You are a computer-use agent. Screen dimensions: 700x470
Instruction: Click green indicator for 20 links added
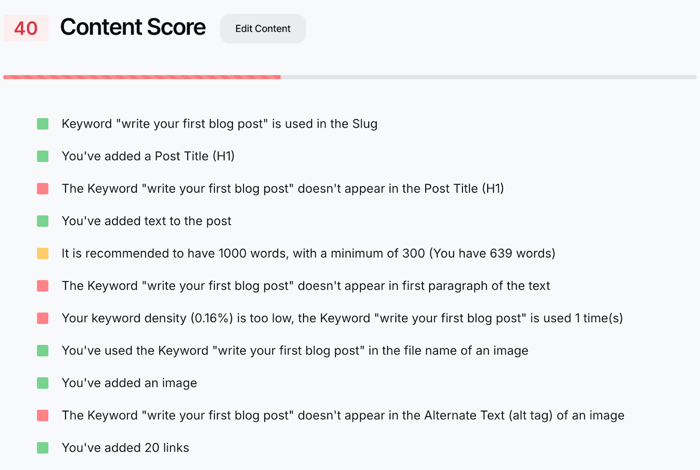coord(43,448)
